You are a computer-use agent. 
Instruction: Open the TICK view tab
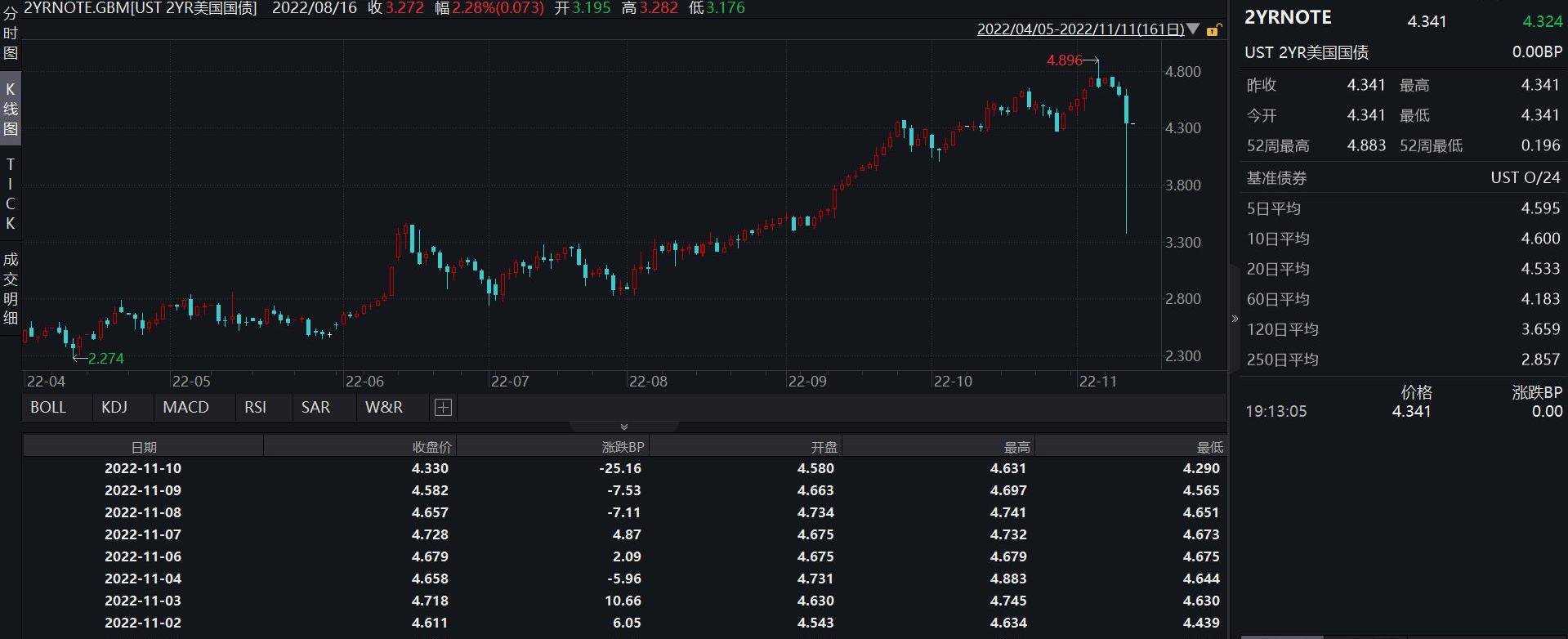point(11,194)
